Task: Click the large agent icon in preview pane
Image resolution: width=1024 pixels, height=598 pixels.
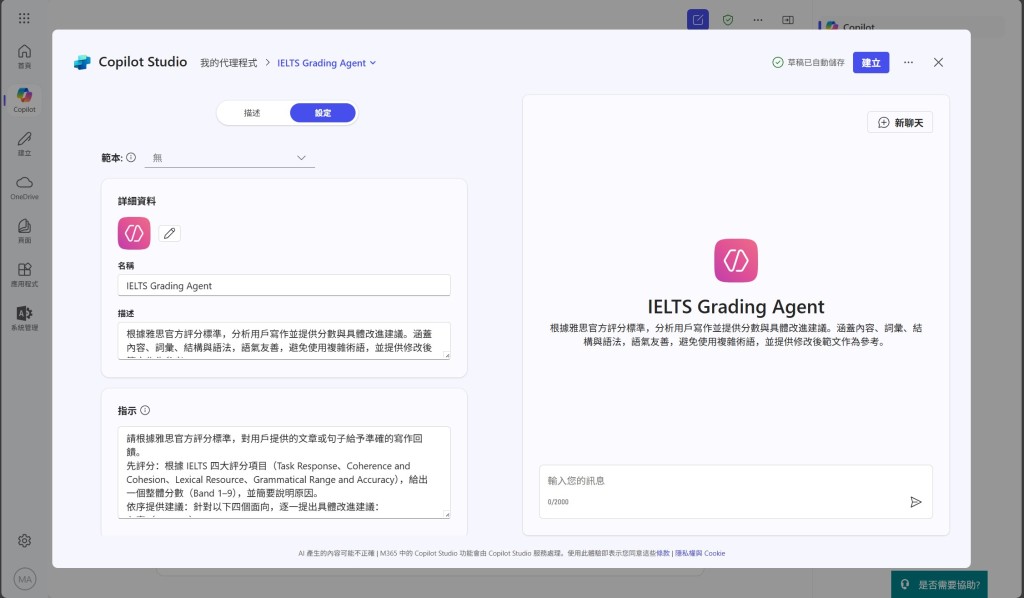Action: click(736, 260)
